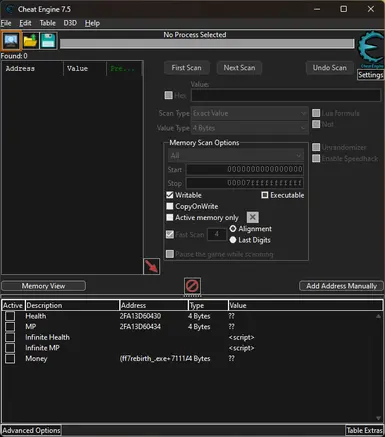Click the Value column header in results
Viewport: 385px width, 437px height.
tap(85, 69)
